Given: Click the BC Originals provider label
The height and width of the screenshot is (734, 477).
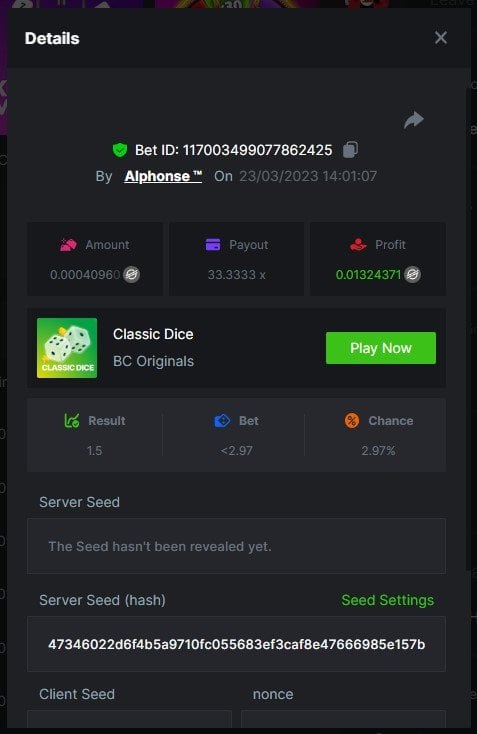Looking at the screenshot, I should 154,361.
